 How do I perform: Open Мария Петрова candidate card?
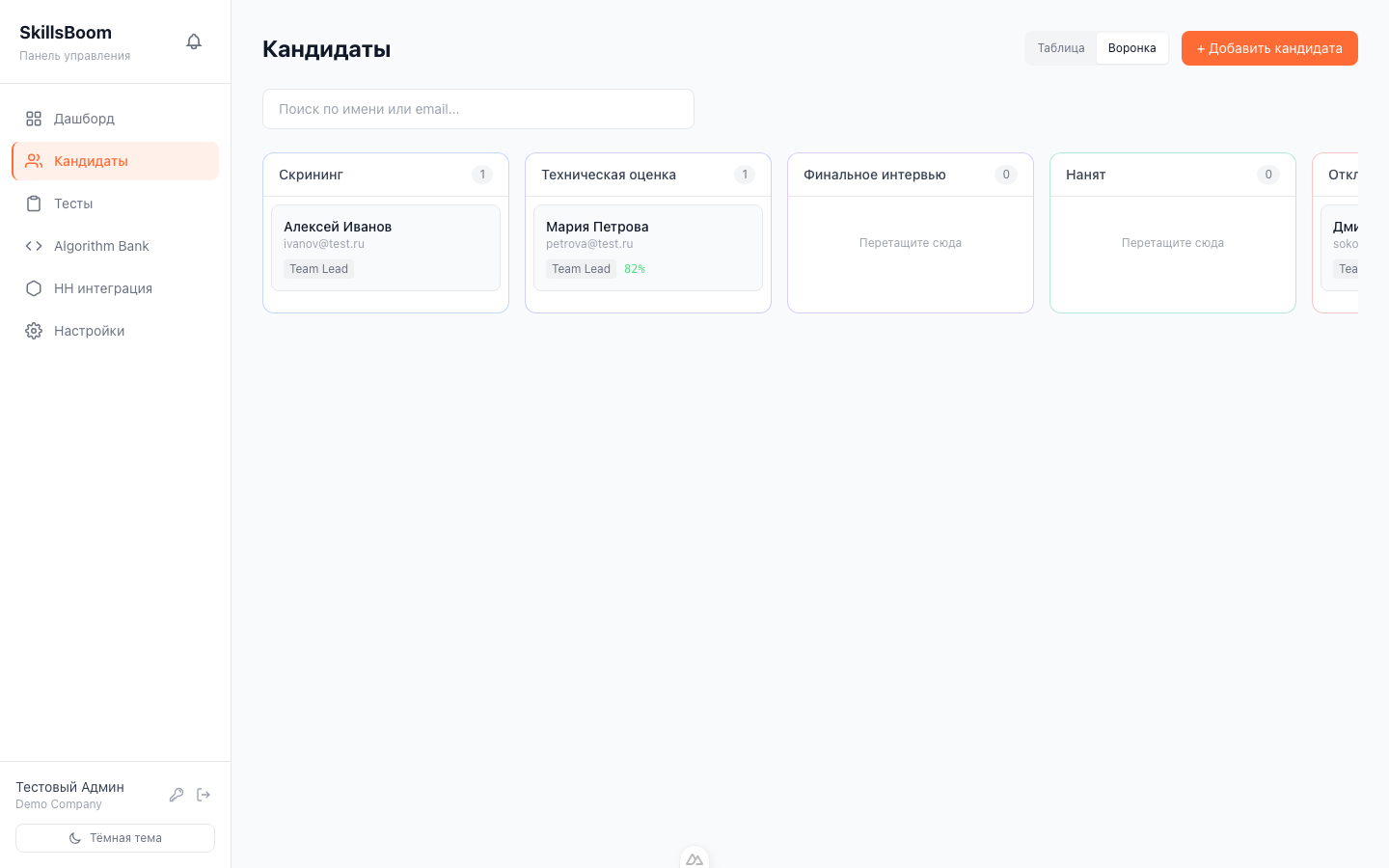[x=648, y=248]
